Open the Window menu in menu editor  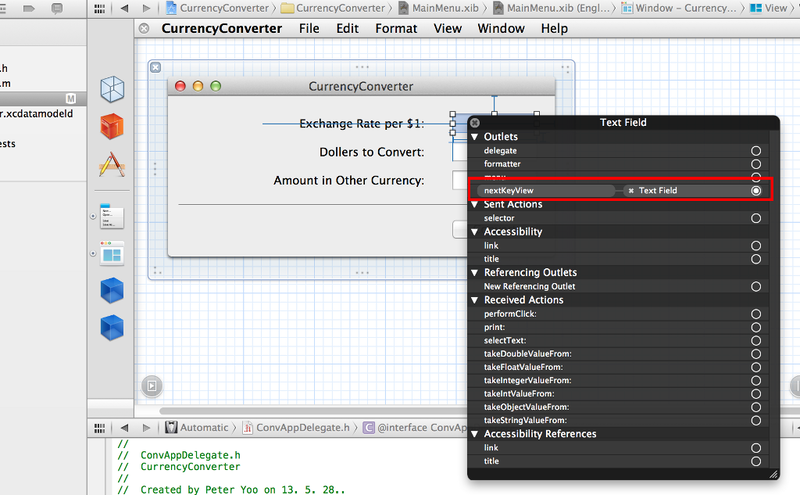(x=500, y=28)
